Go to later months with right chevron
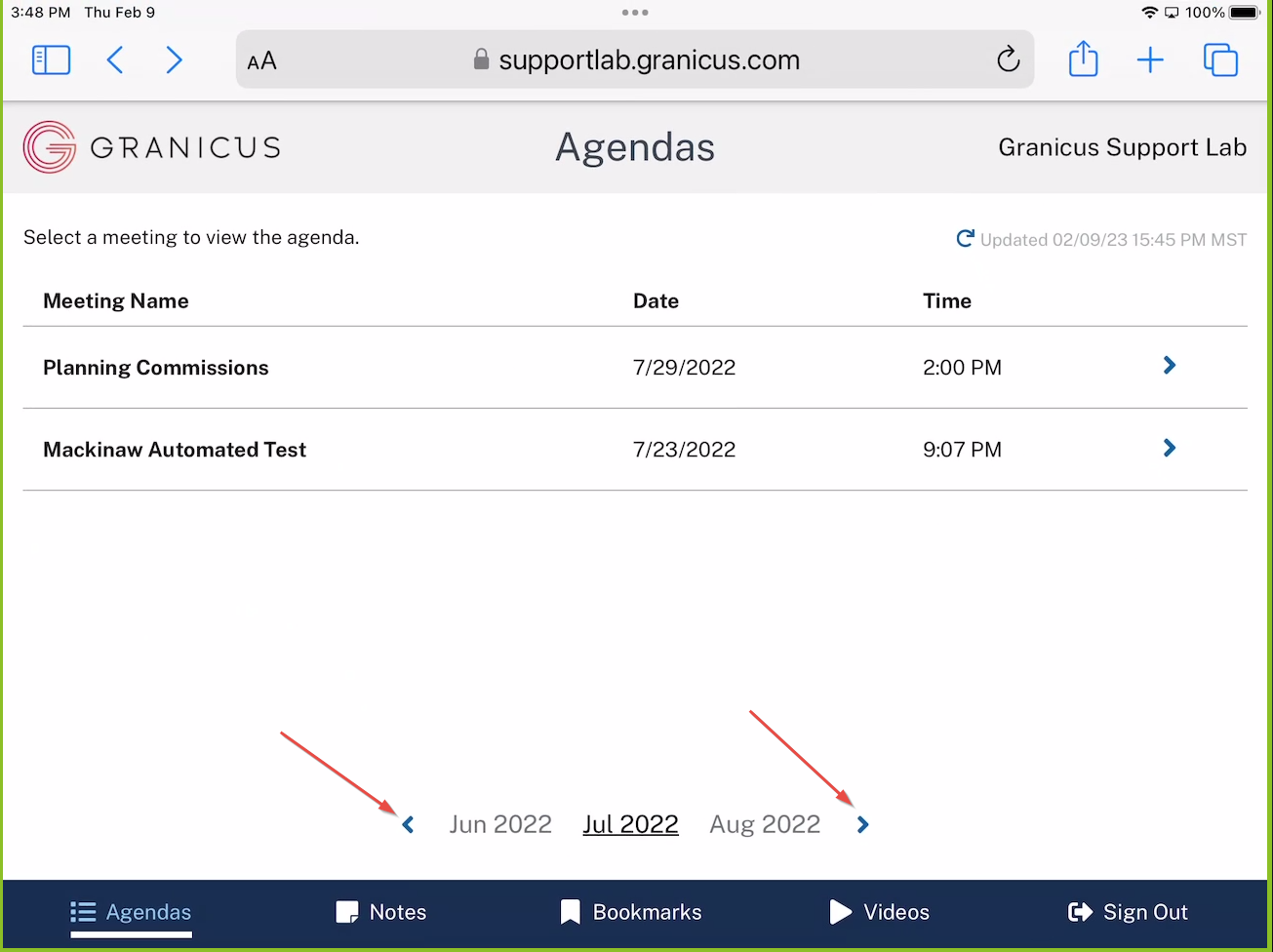The image size is (1273, 952). pos(862,825)
